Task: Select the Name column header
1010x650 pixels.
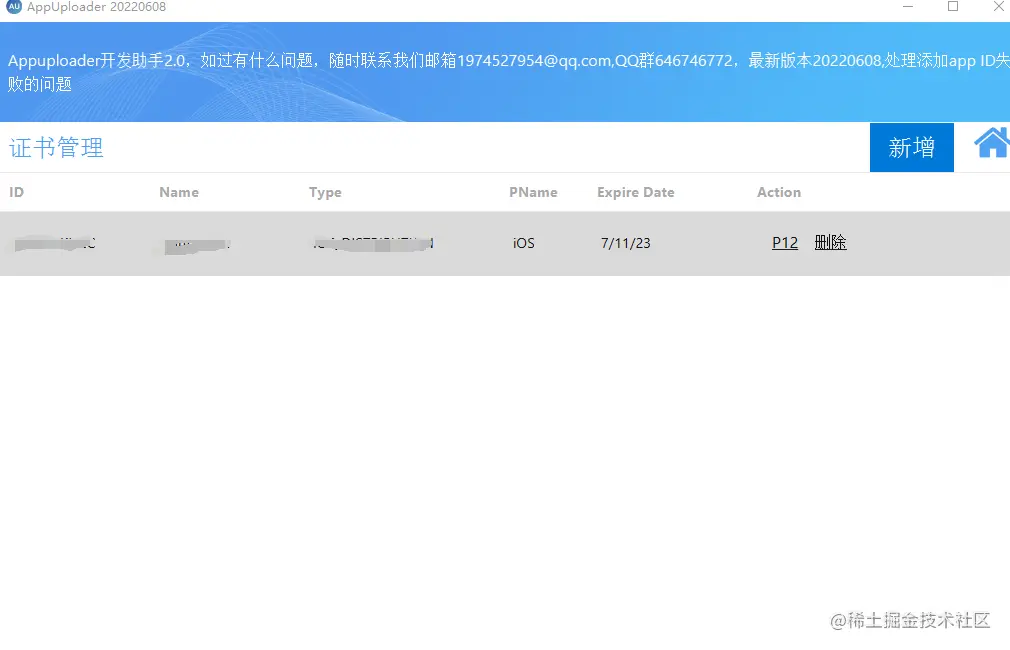Action: click(179, 192)
